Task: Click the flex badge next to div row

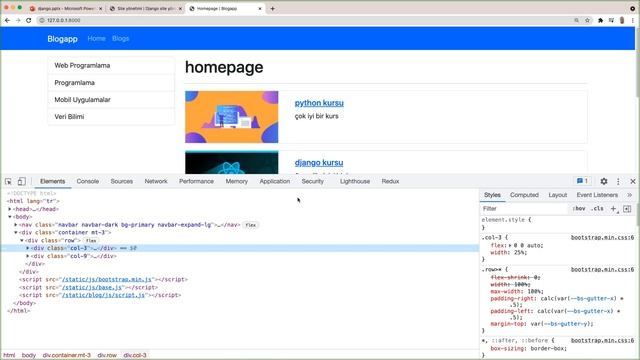Action: [x=91, y=240]
